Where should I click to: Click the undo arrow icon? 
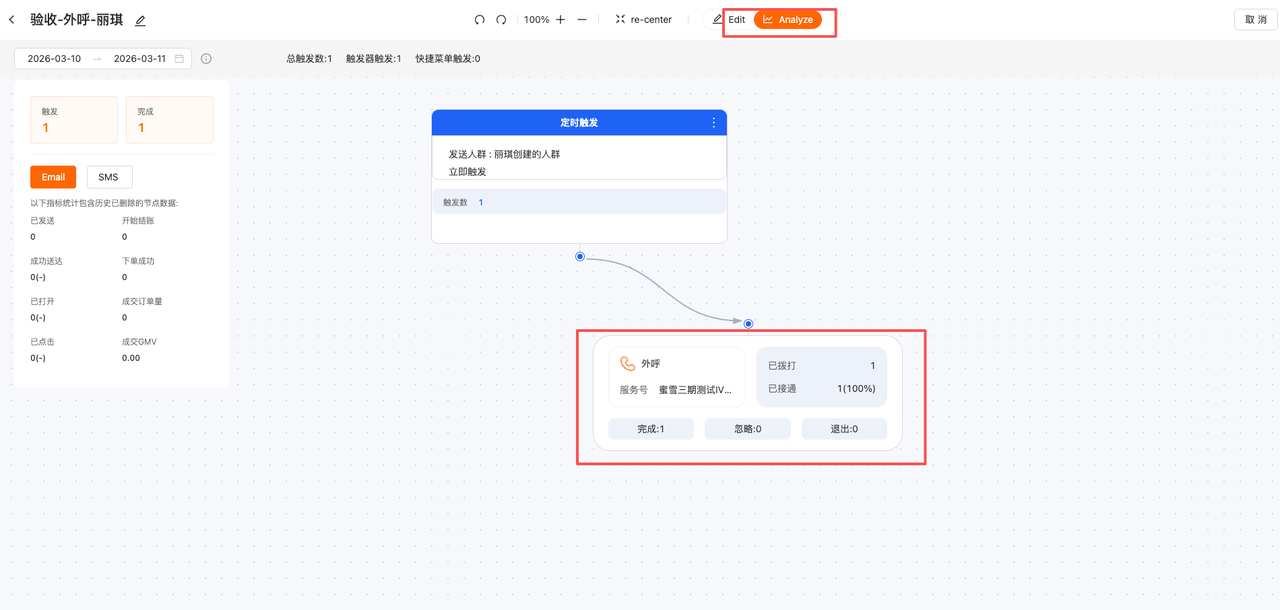pyautogui.click(x=479, y=20)
